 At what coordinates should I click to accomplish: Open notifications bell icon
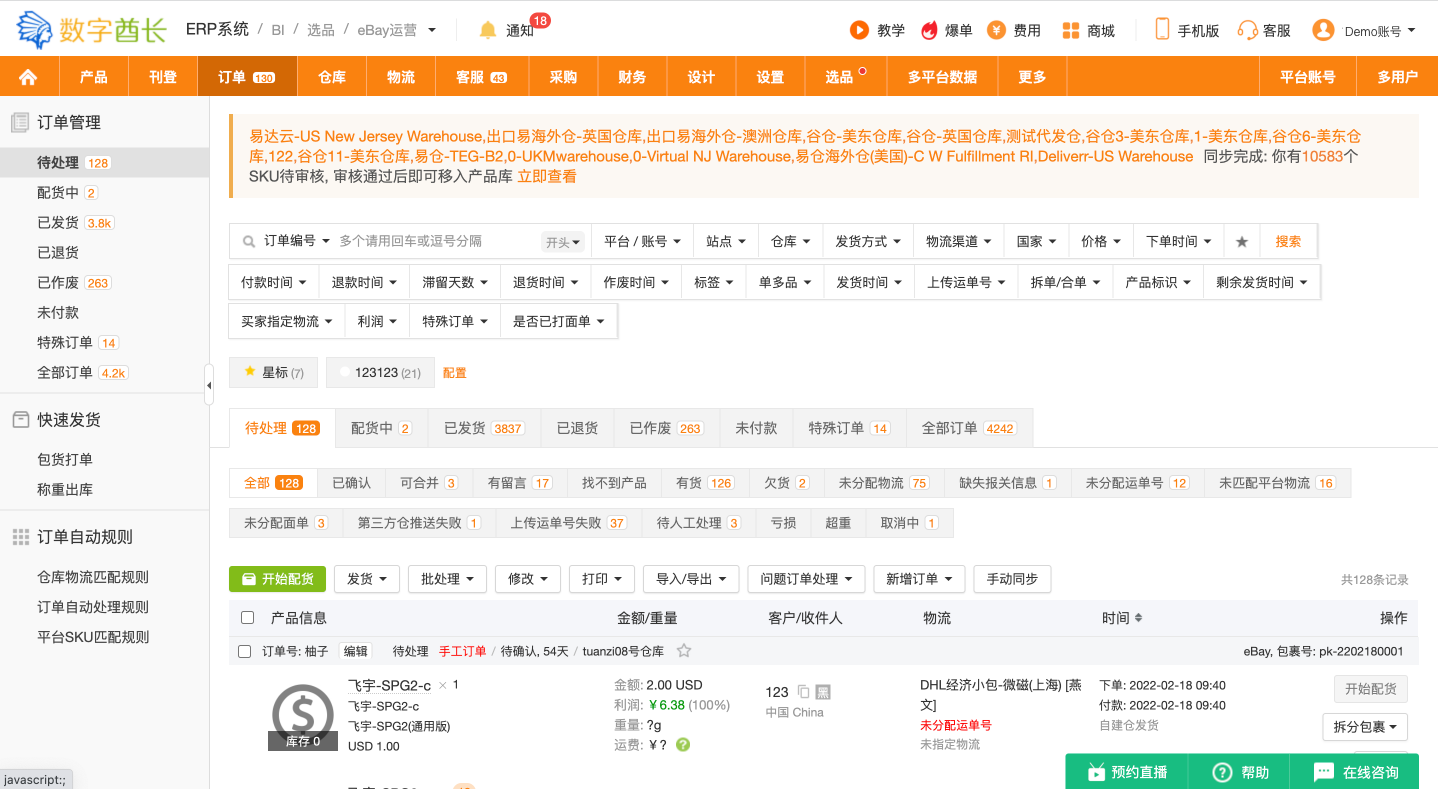click(x=488, y=30)
